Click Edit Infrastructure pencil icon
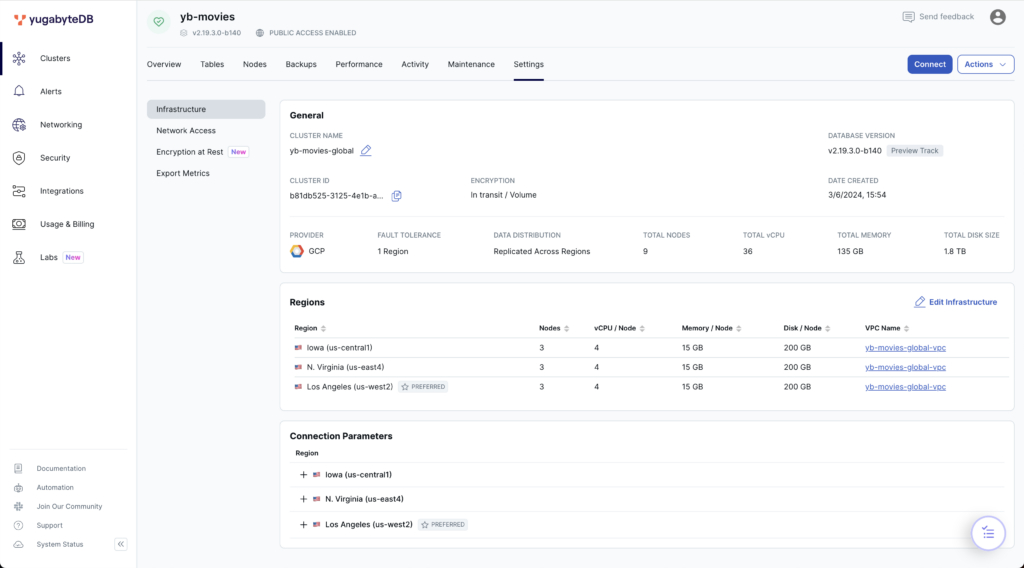1024x568 pixels. (920, 302)
